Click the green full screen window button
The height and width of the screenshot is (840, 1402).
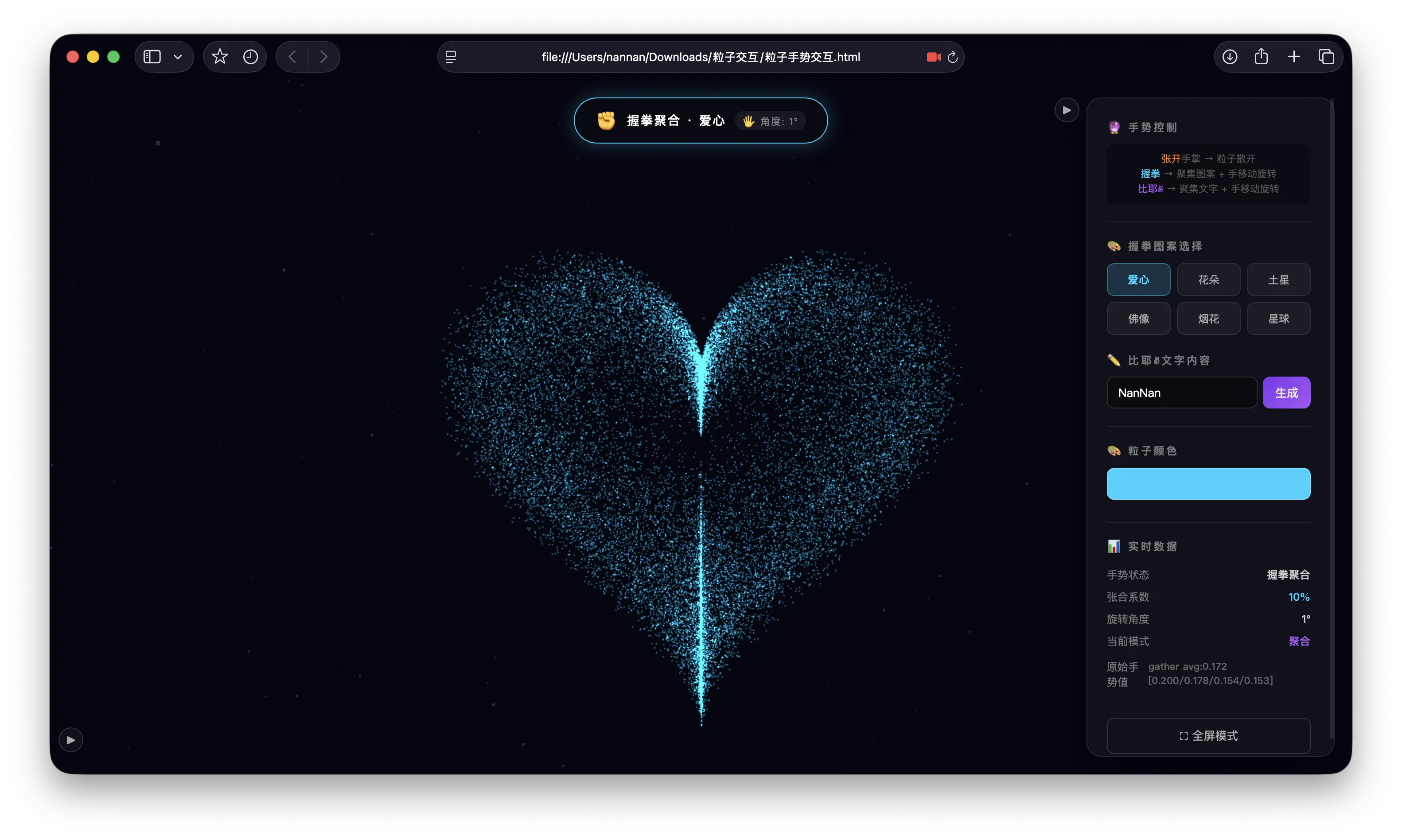point(113,57)
